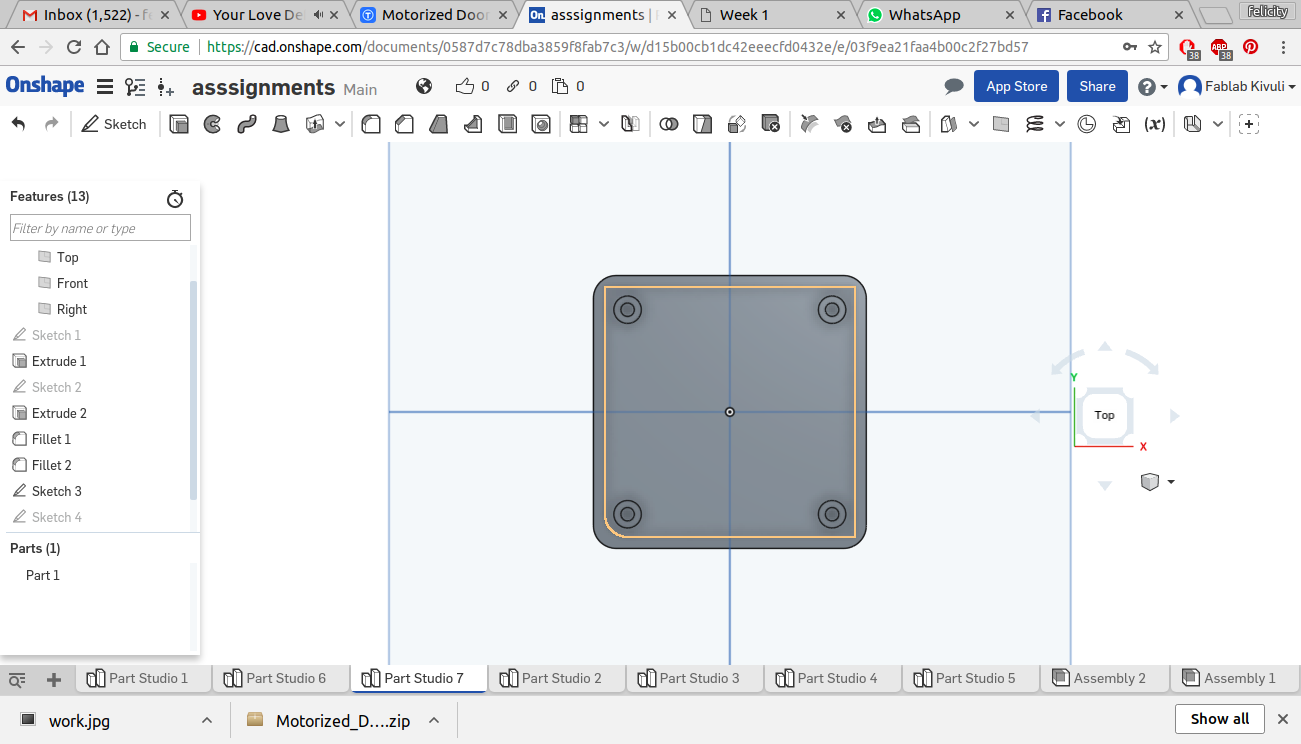Select Extrude 2 in the feature list
1301x744 pixels.
pos(59,413)
